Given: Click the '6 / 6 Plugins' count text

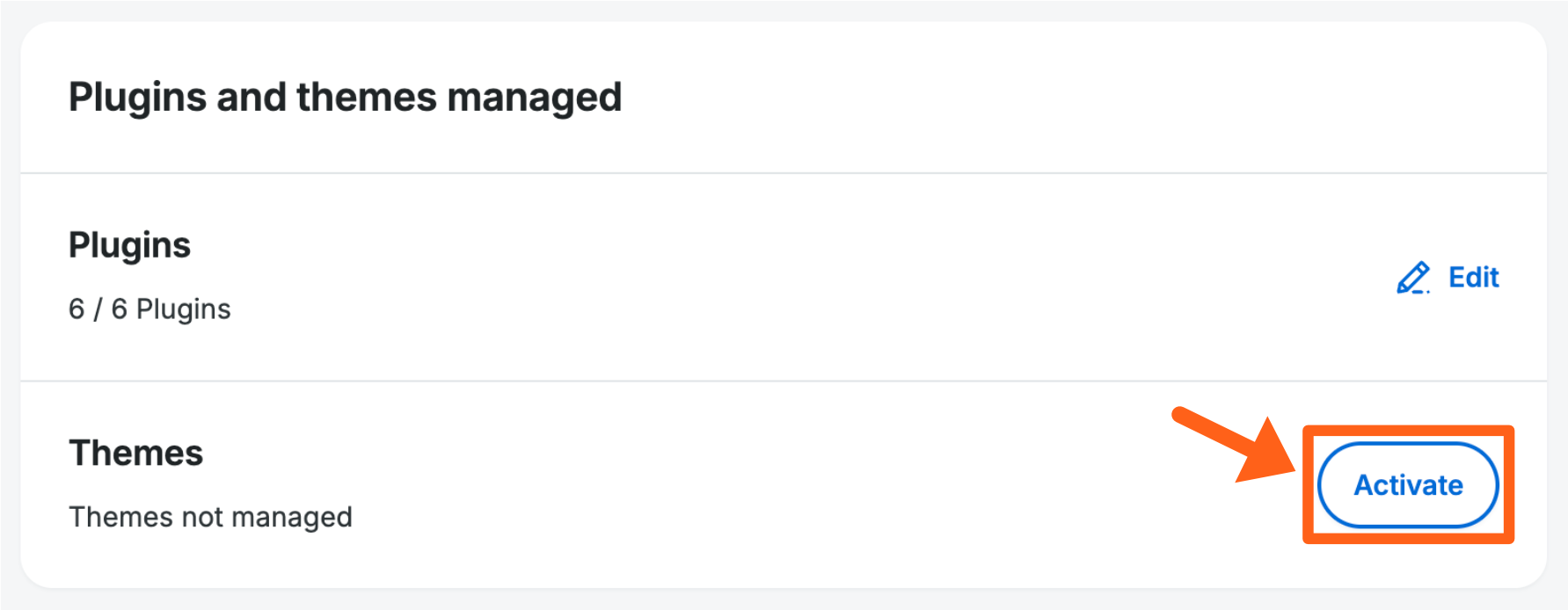Looking at the screenshot, I should (x=150, y=309).
